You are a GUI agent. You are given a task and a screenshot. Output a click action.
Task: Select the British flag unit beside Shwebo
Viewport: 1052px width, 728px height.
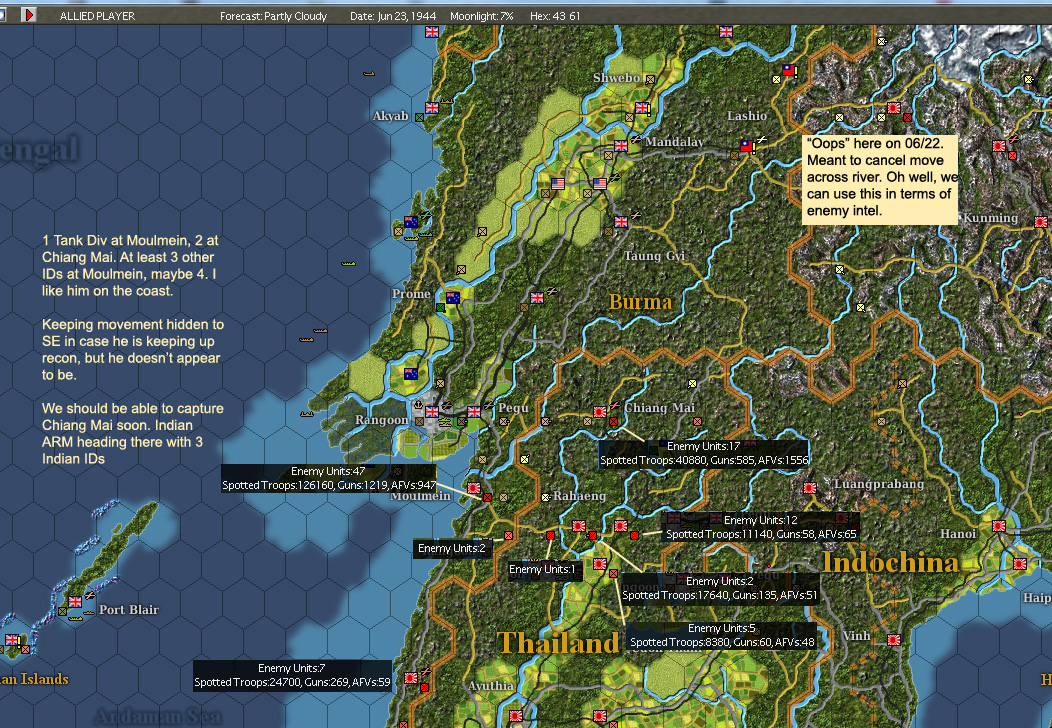(x=642, y=107)
